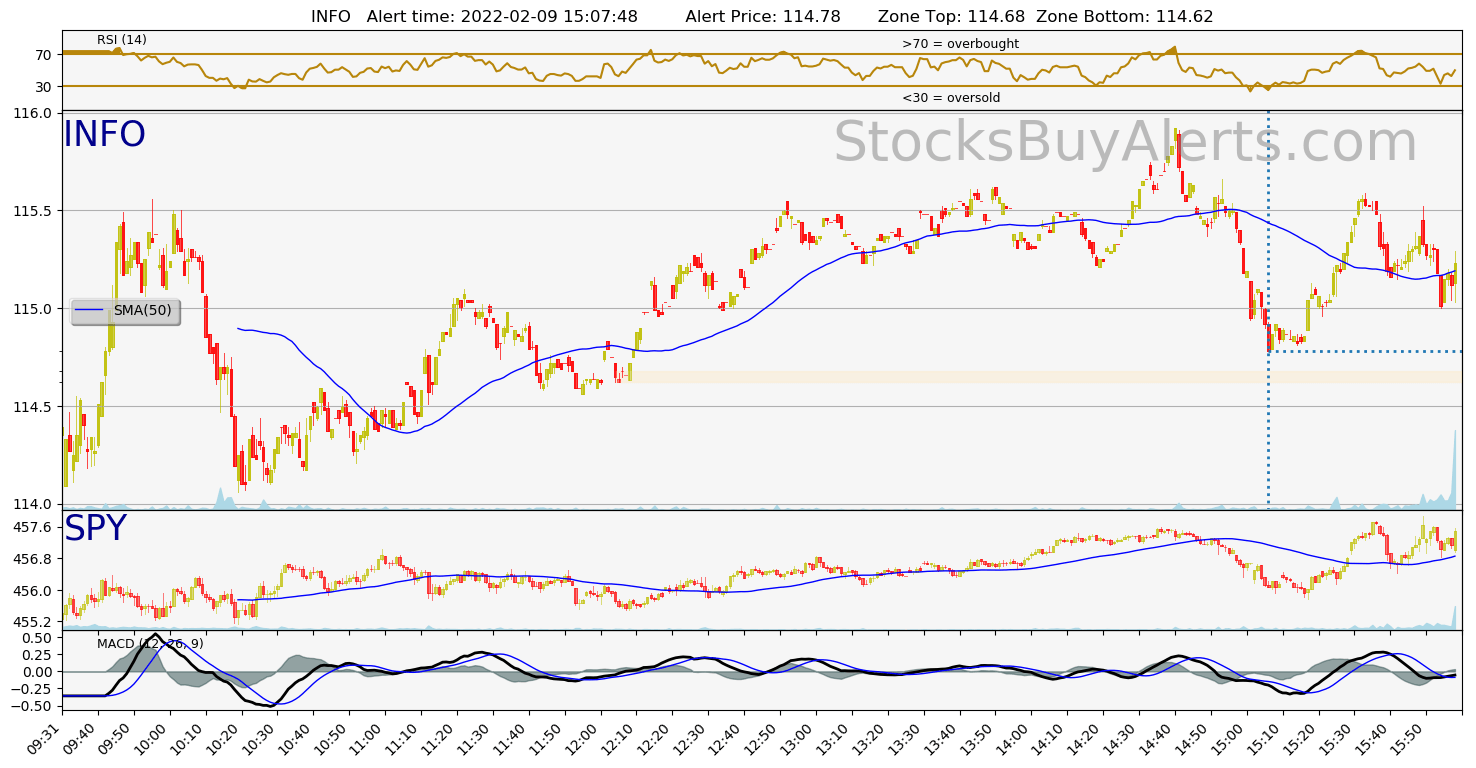Viewport: 1476px width, 768px height.
Task: Click the 'Alert Price: 114.78' title text
Action: click(763, 16)
